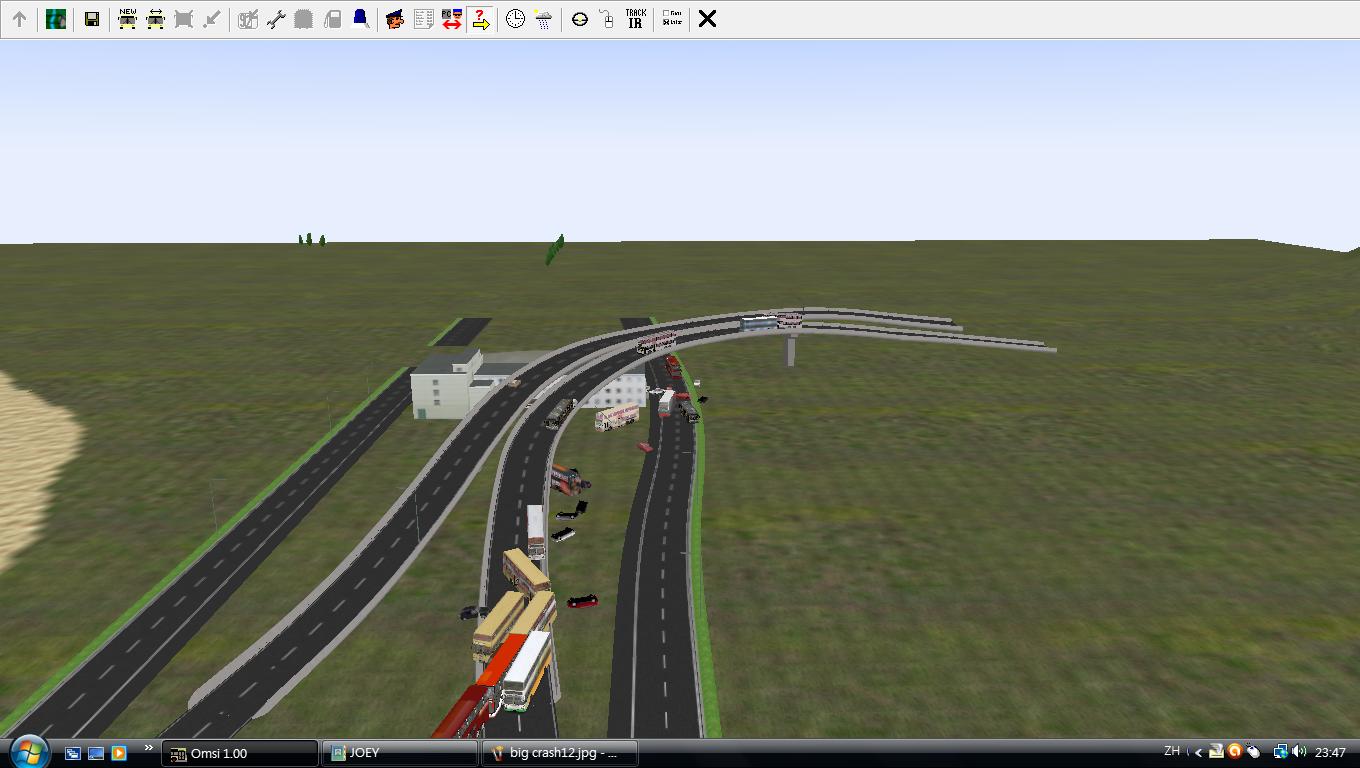Click the greyed-out bus wash icon

(x=304, y=19)
